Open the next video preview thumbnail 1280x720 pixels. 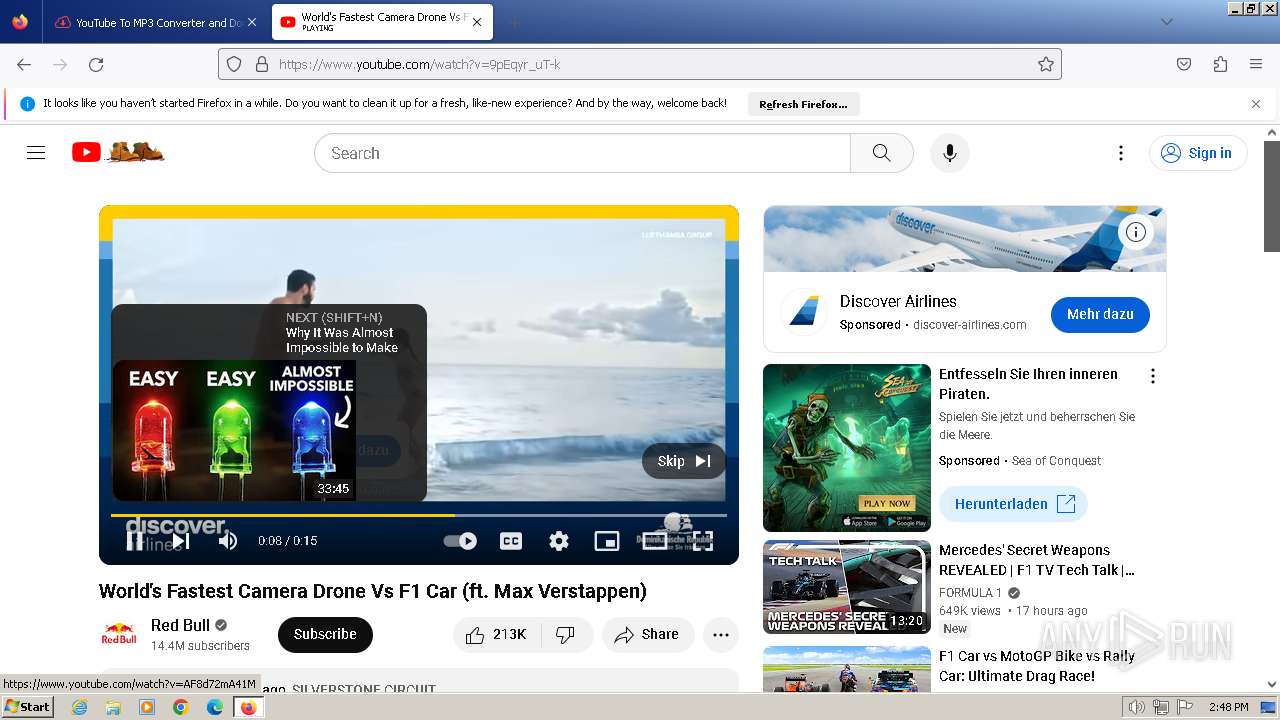234,430
